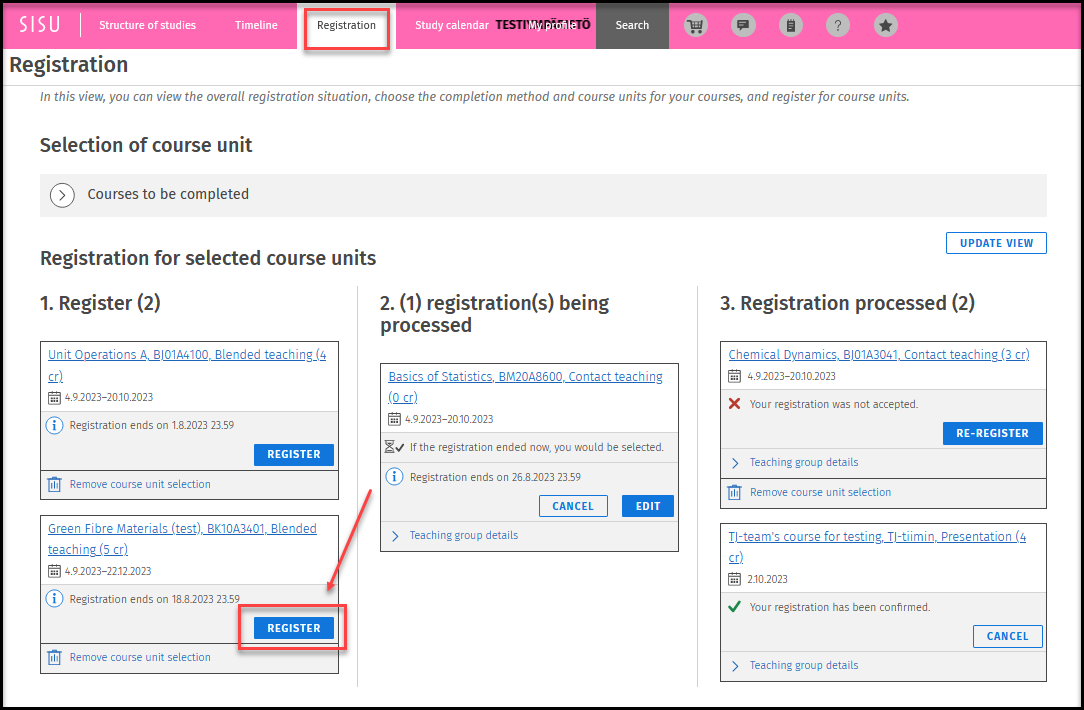
Task: Open the messages icon in the top bar
Action: (x=743, y=25)
